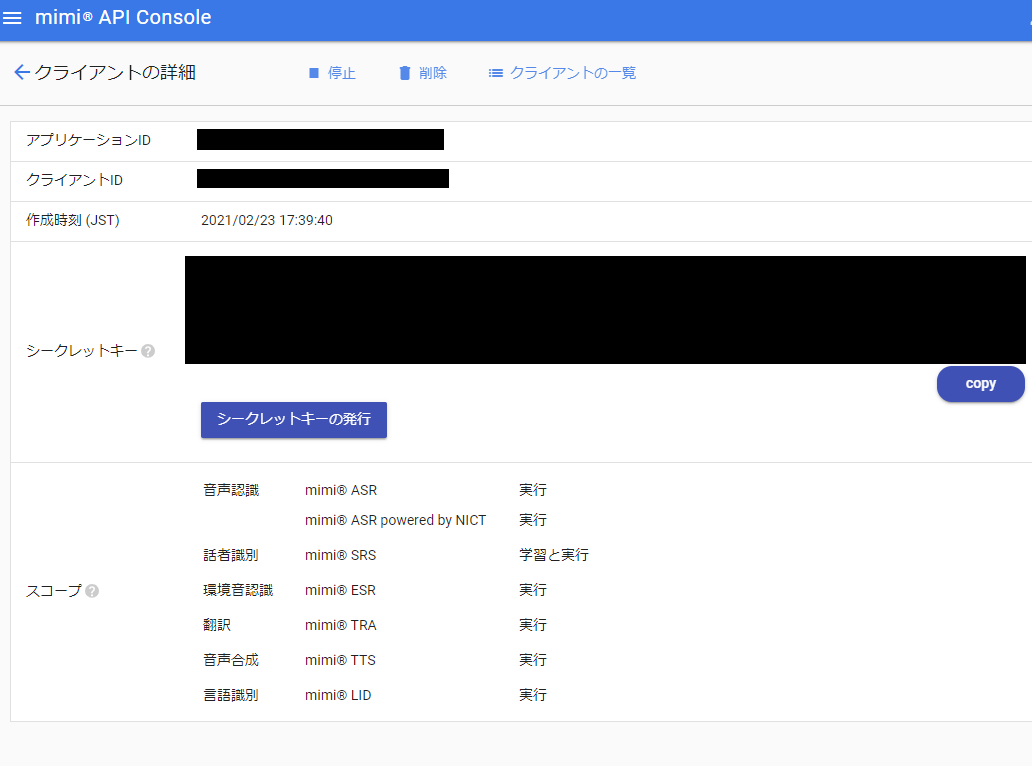Click the back arrow beside クライアントの詳細
The image size is (1032, 766).
point(21,71)
